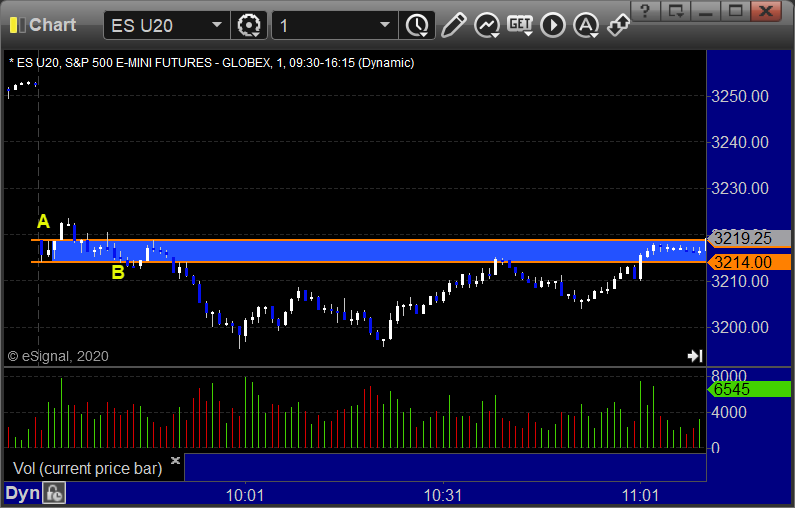Start bar replay with play icon
The image size is (795, 508).
[x=553, y=25]
